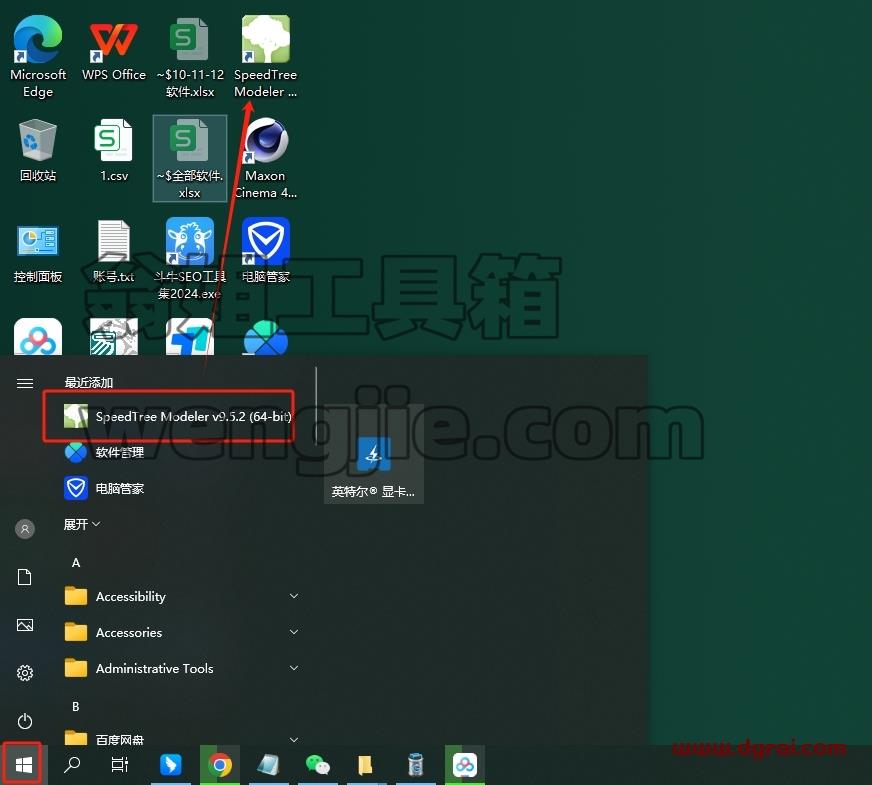Open the yellow folder taskbar icon
The width and height of the screenshot is (872, 785).
365,765
